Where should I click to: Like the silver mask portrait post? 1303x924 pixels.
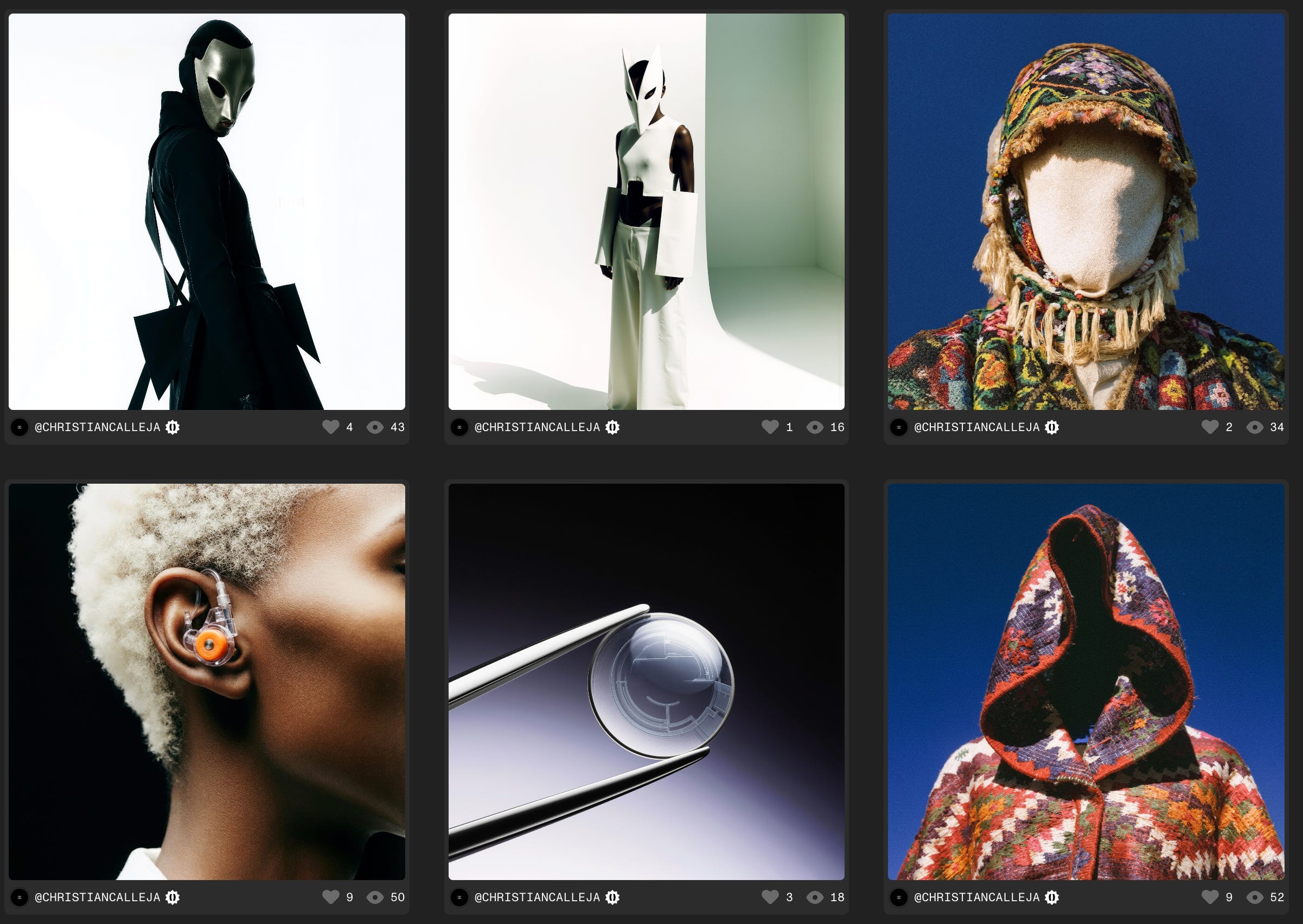point(331,427)
